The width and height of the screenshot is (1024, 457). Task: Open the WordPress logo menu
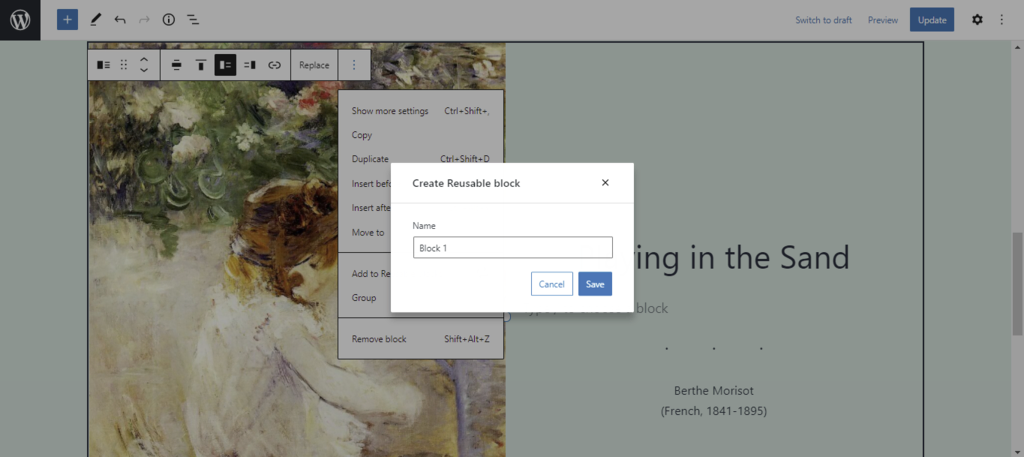pyautogui.click(x=20, y=20)
